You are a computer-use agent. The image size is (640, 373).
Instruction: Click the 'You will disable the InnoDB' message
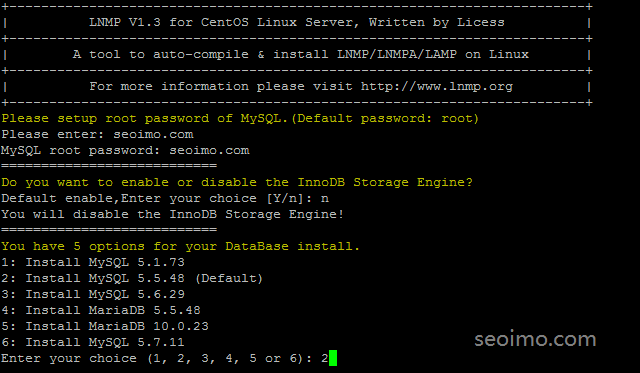pos(173,214)
